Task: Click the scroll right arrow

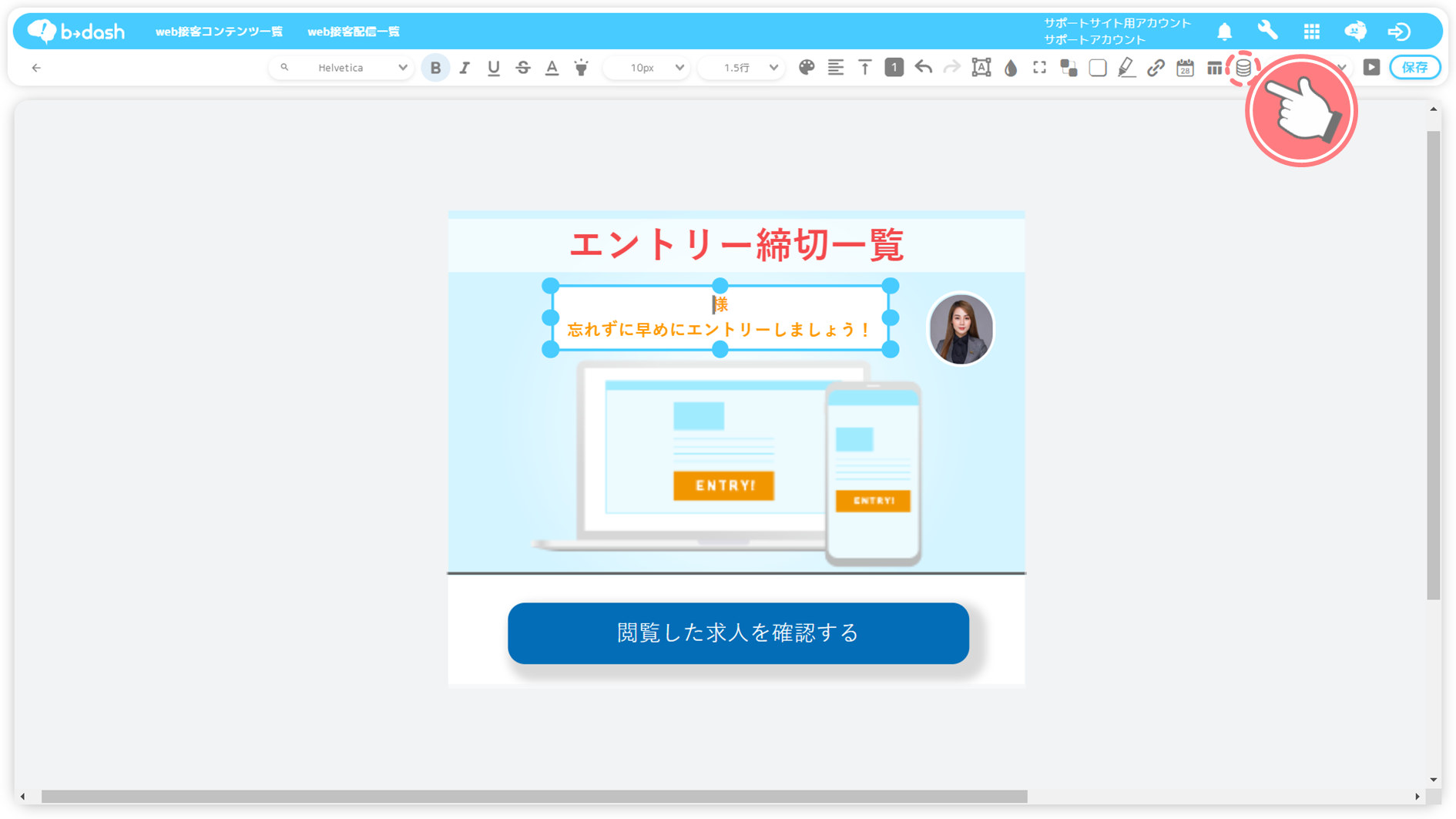Action: (1417, 797)
